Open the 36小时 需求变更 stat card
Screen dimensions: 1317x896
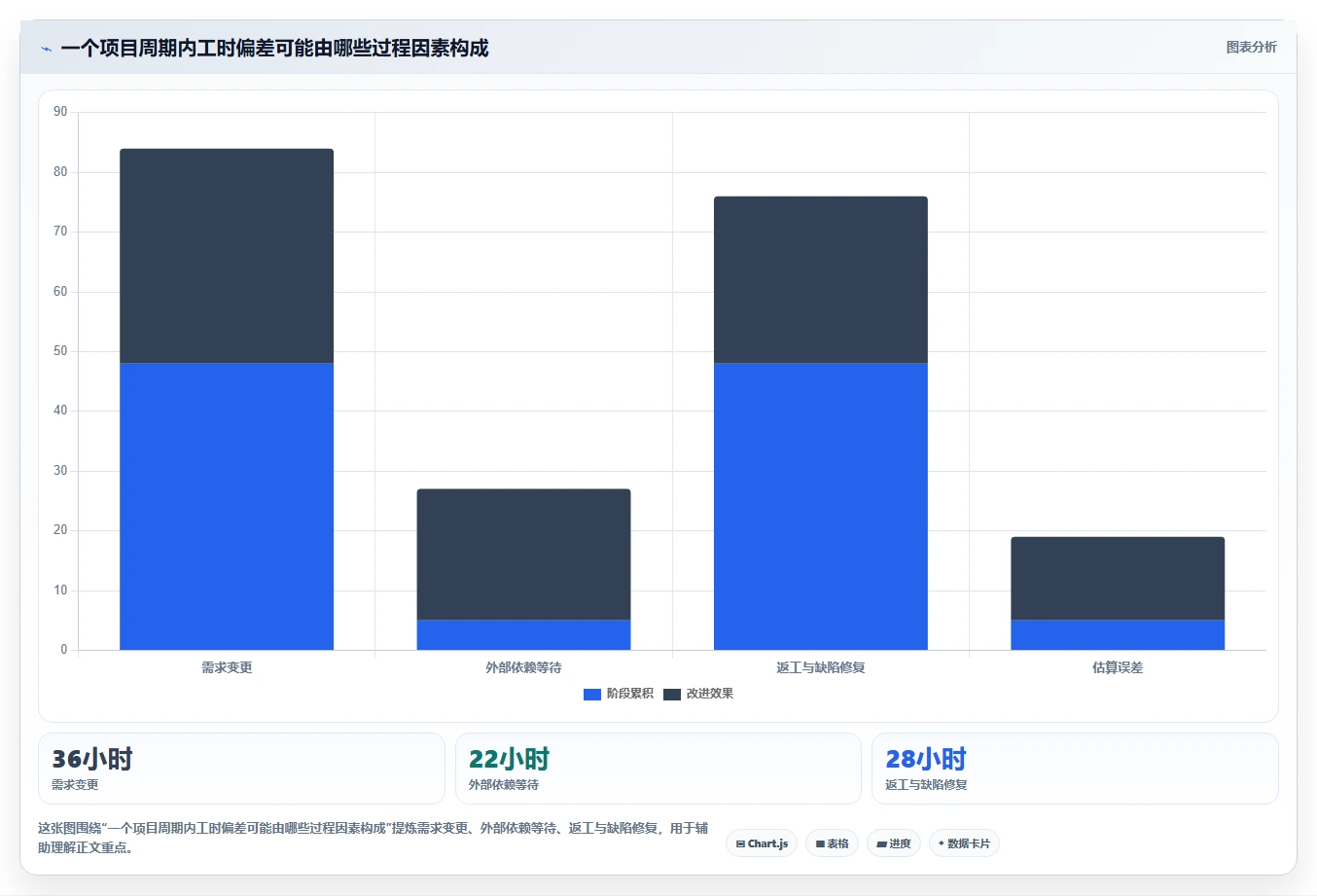point(241,769)
